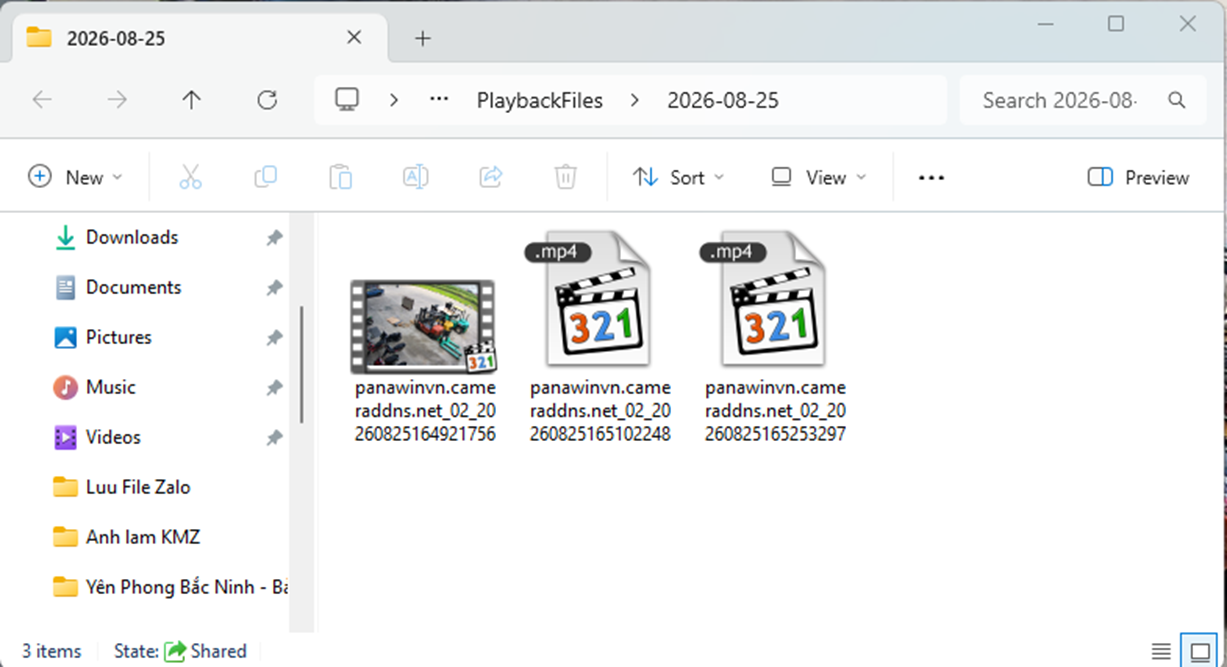This screenshot has width=1227, height=667.
Task: Unpin Music using its pin icon
Action: coord(274,388)
